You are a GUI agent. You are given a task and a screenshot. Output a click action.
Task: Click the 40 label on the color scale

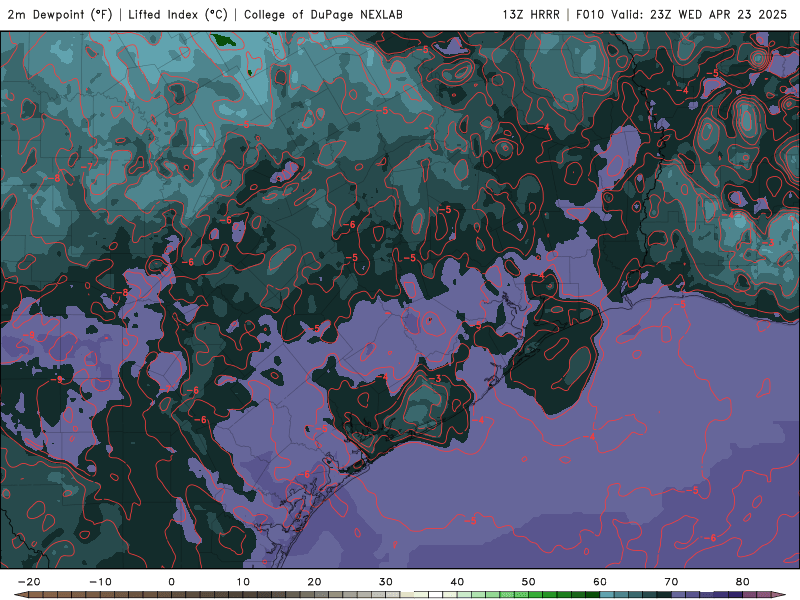pyautogui.click(x=457, y=582)
